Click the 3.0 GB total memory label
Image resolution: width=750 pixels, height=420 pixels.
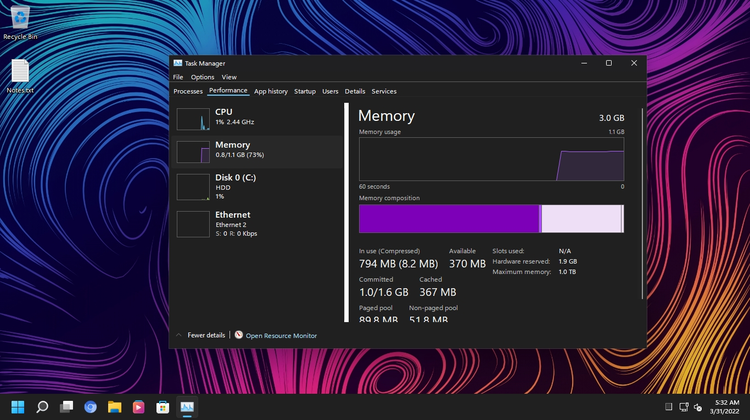pos(611,118)
